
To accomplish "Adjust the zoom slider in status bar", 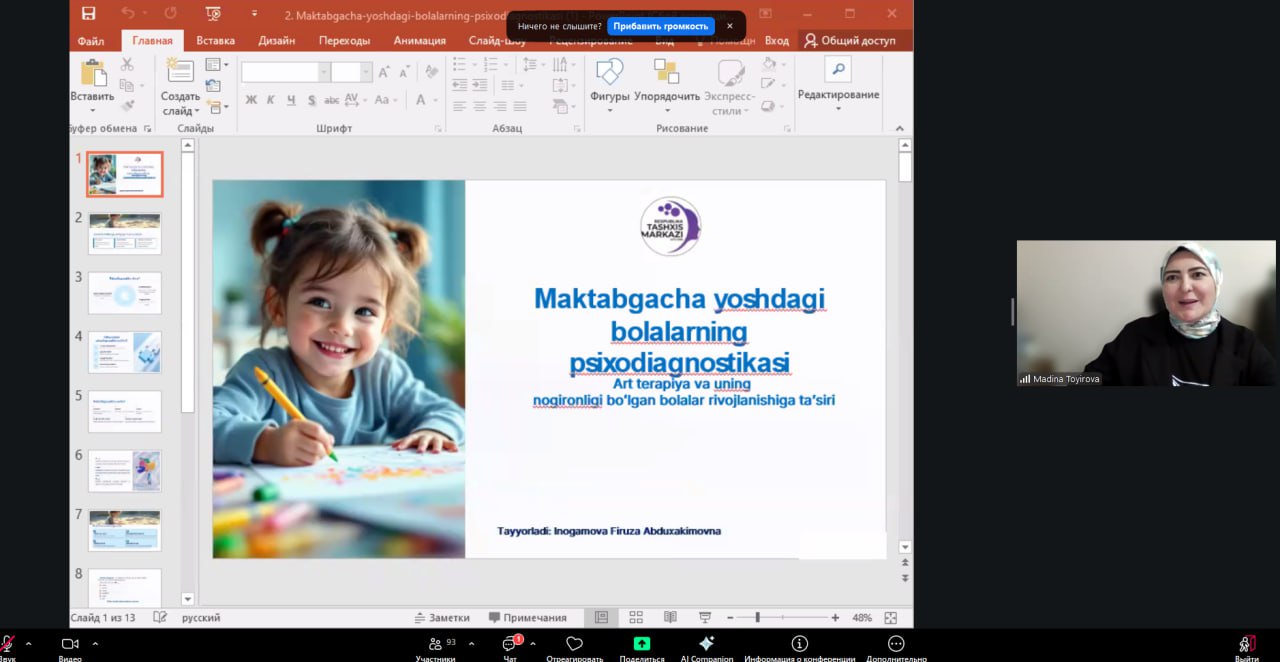I will click(x=757, y=618).
